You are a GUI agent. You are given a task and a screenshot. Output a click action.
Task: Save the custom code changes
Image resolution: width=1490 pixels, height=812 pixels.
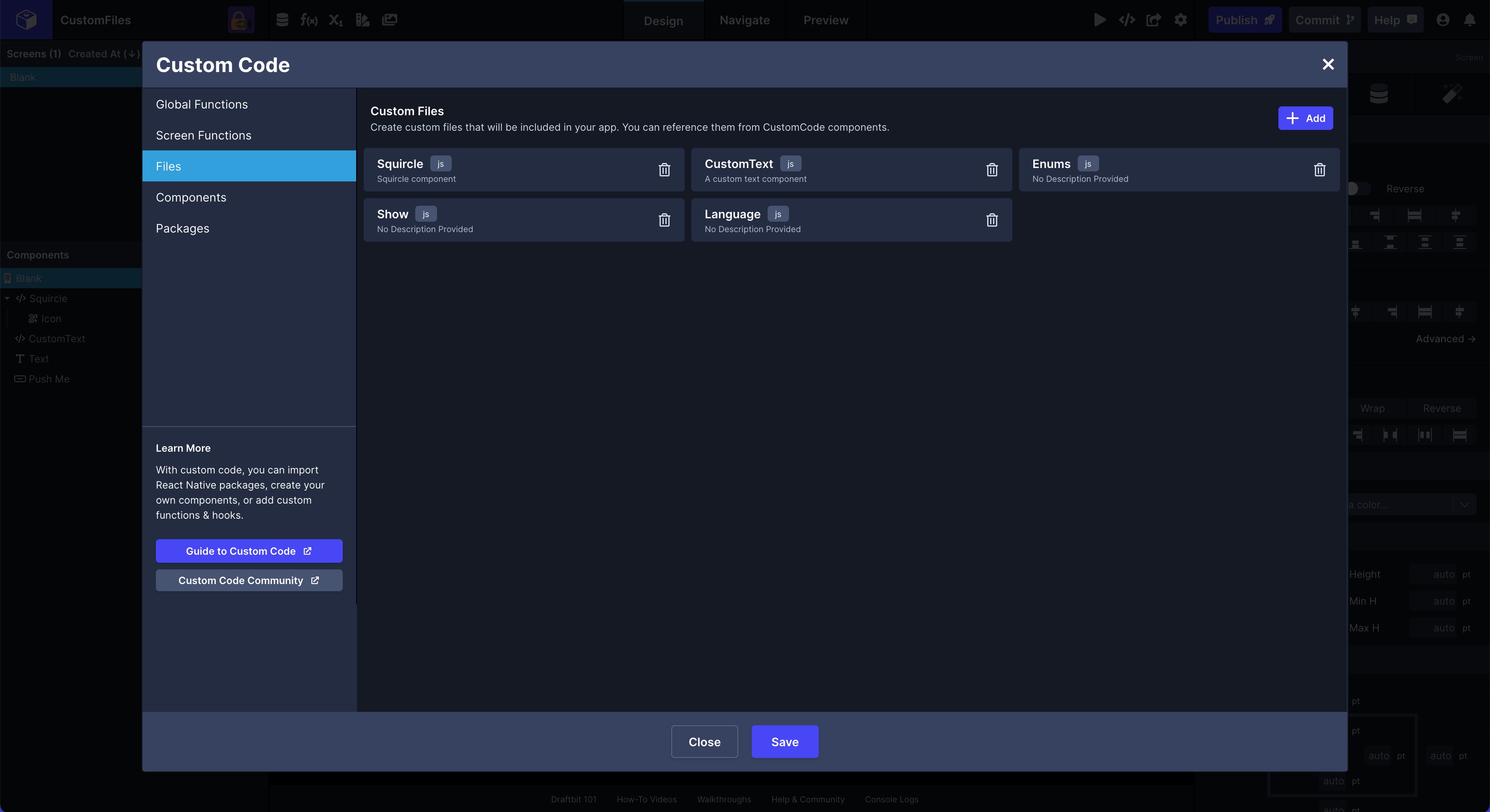click(785, 742)
